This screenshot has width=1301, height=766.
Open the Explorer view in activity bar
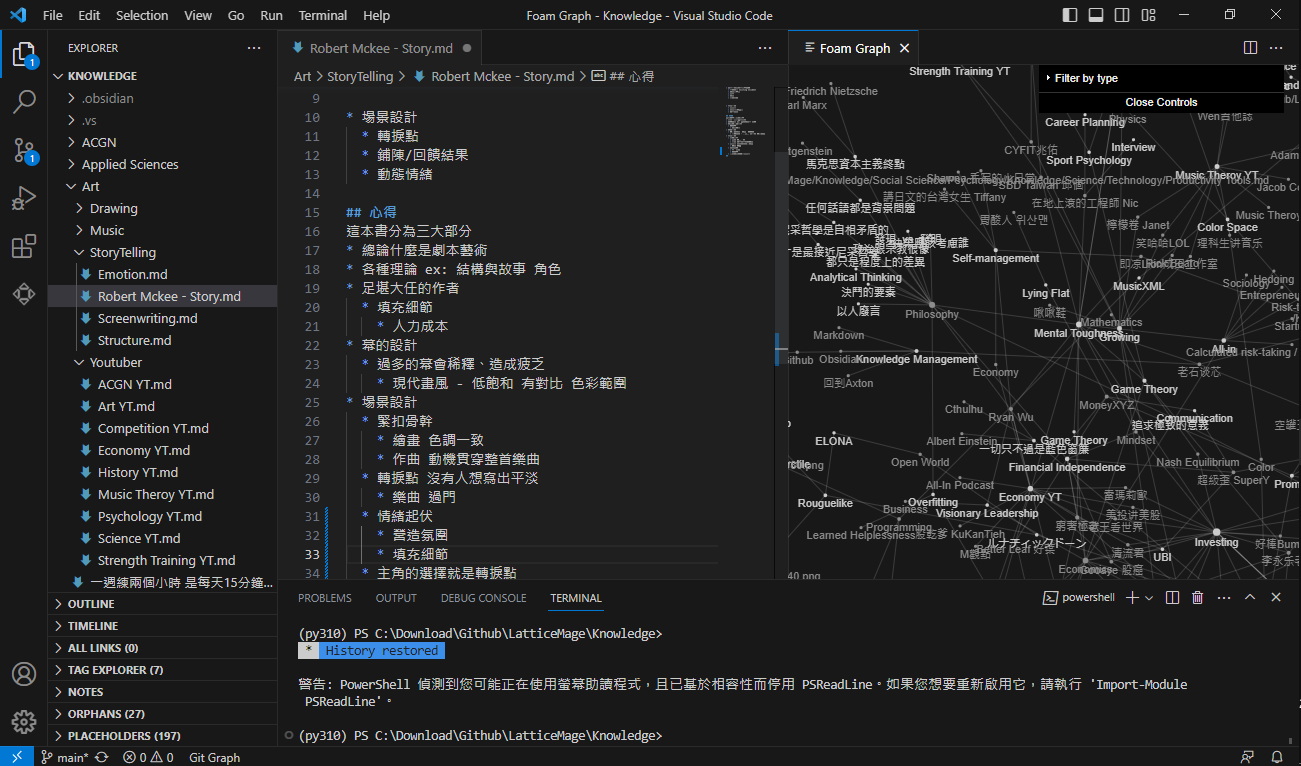pyautogui.click(x=24, y=54)
